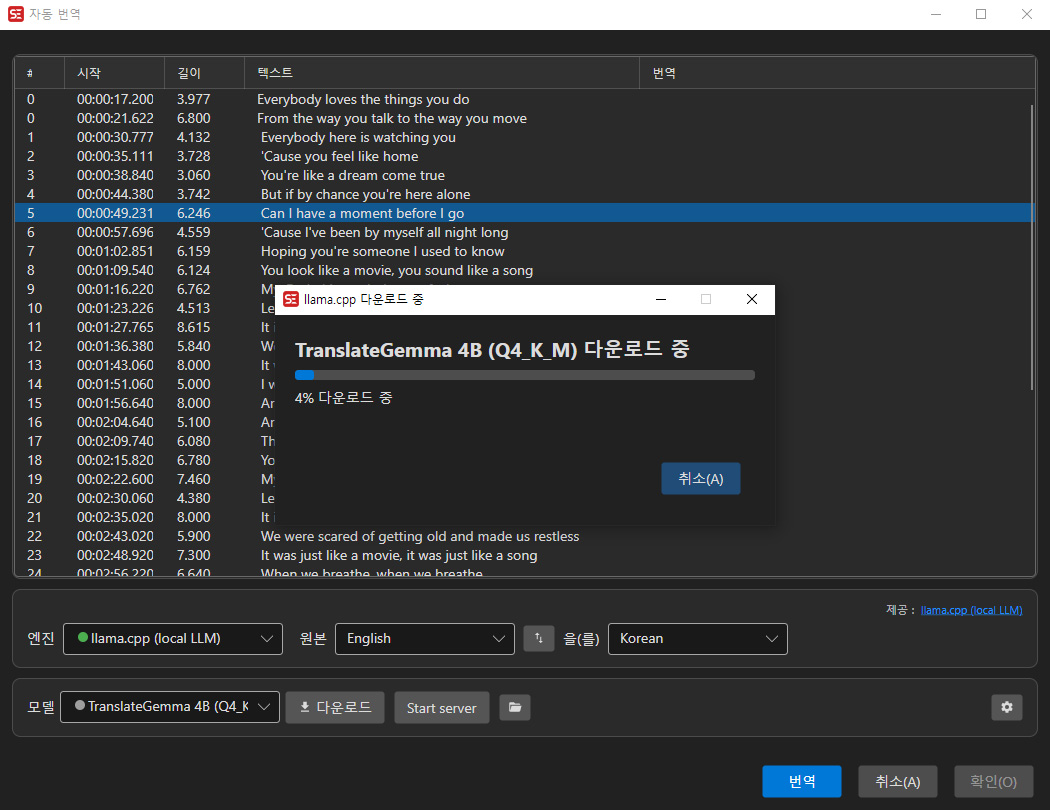
Task: Maximize the auto translate window
Action: click(981, 14)
